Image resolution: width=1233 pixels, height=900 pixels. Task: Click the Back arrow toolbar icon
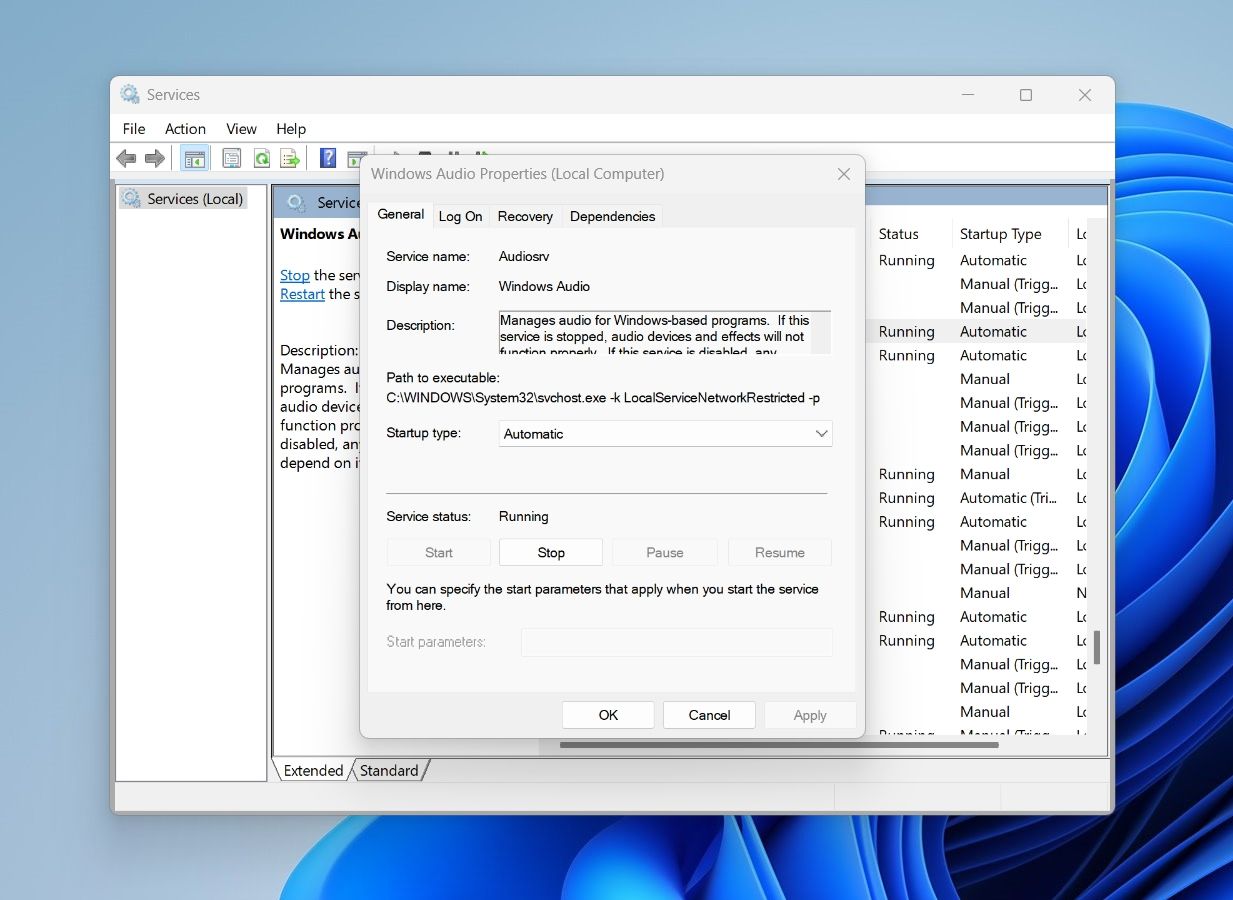click(x=126, y=158)
